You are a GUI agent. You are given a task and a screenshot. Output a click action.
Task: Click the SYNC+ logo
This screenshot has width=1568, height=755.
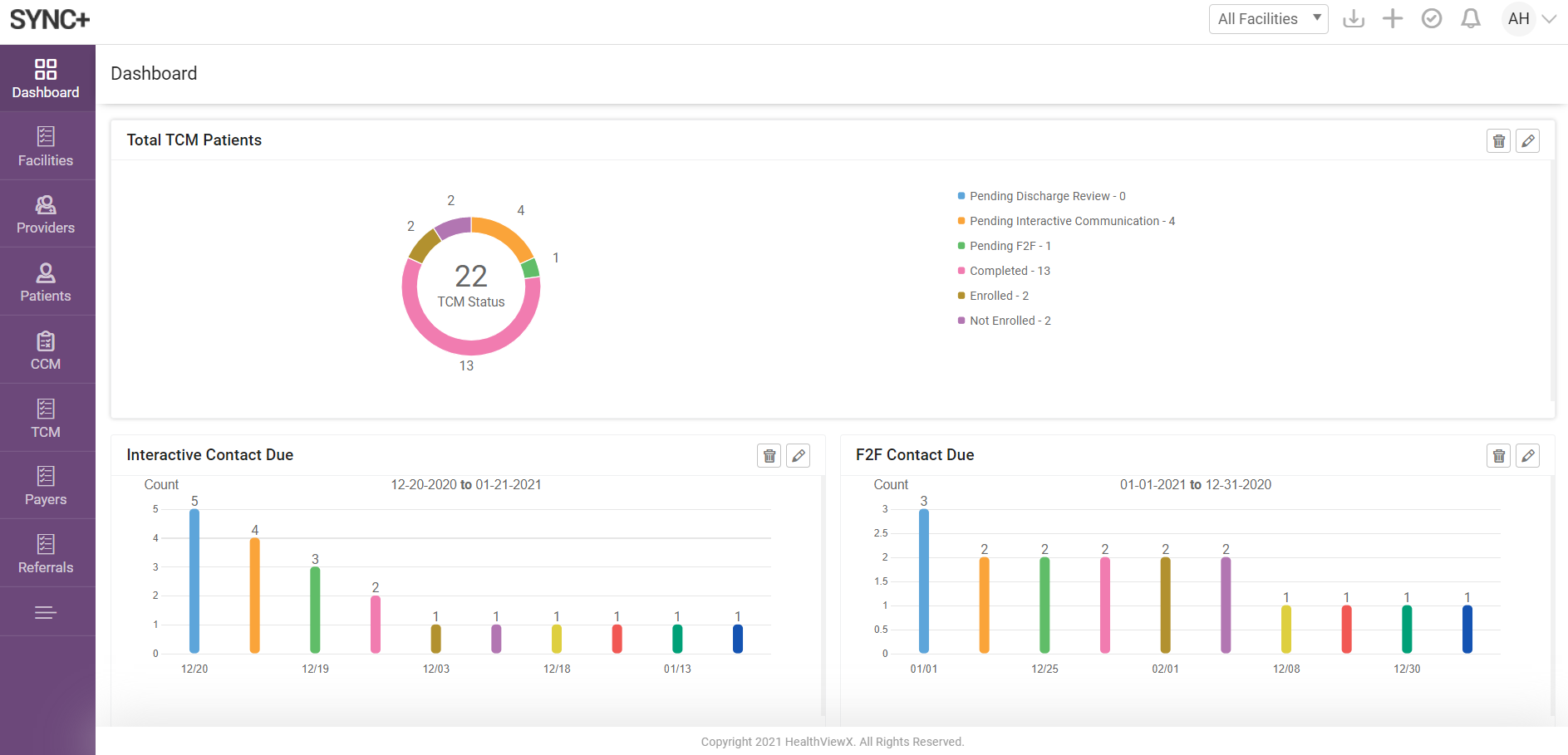50,19
